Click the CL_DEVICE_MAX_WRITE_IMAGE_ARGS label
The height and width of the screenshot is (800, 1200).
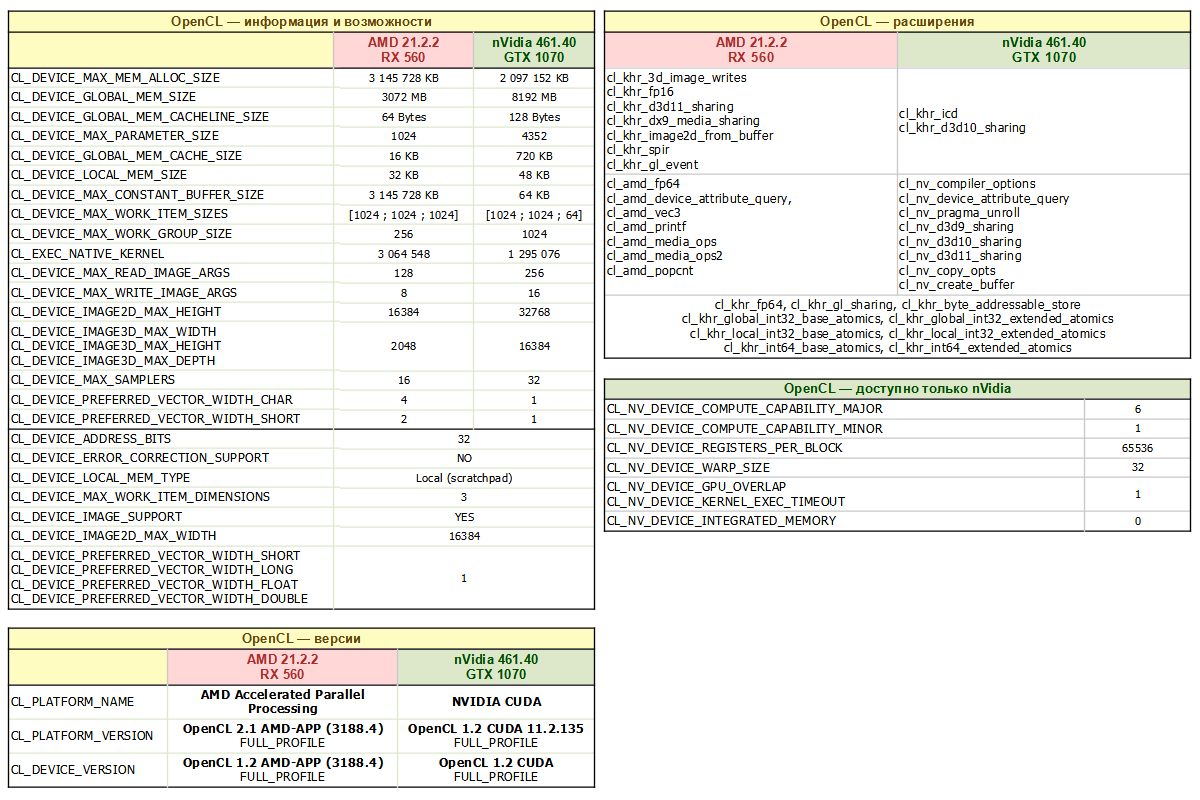(124, 293)
